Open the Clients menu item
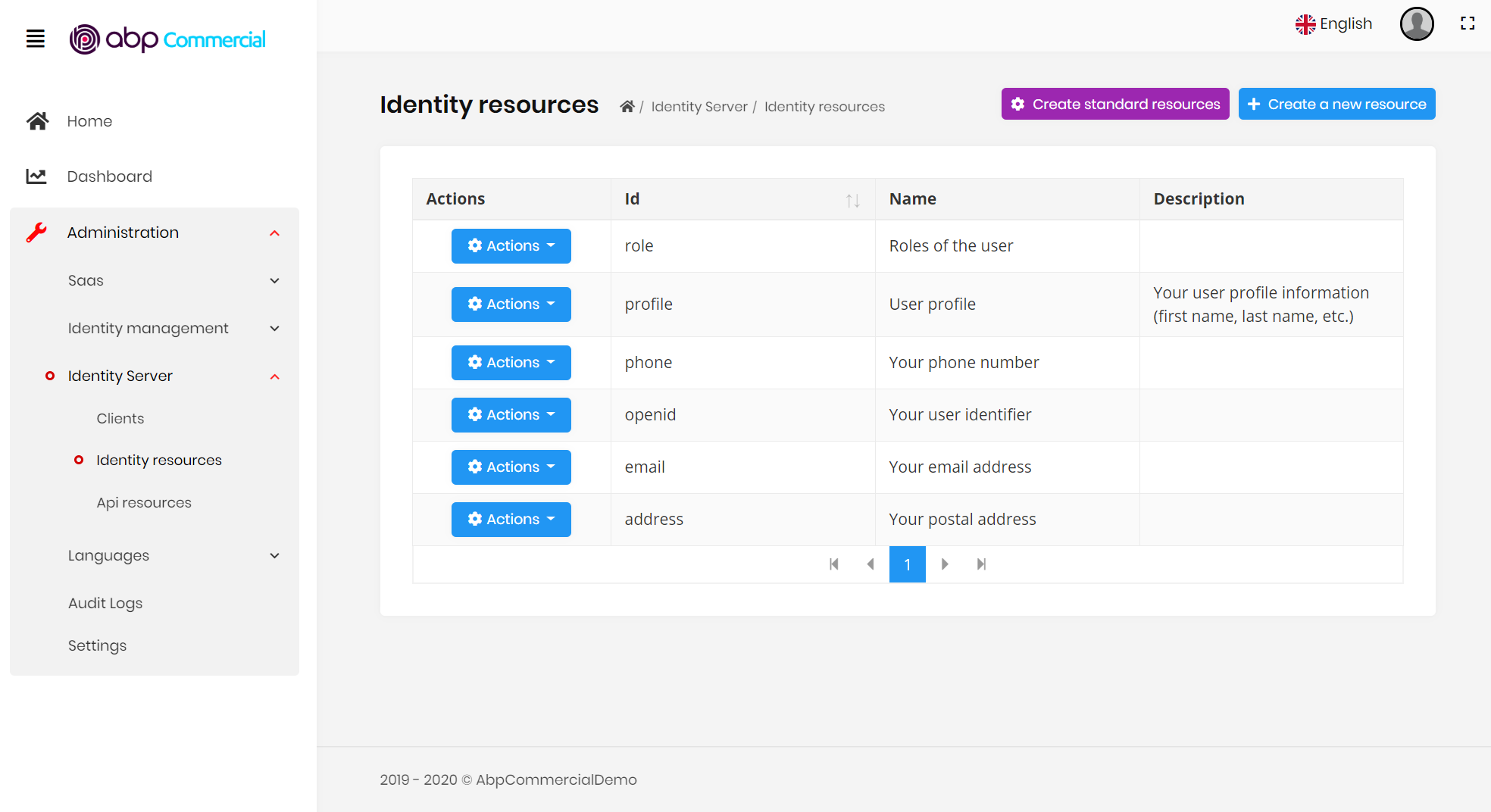Screen dimensions: 1491x812 120,418
